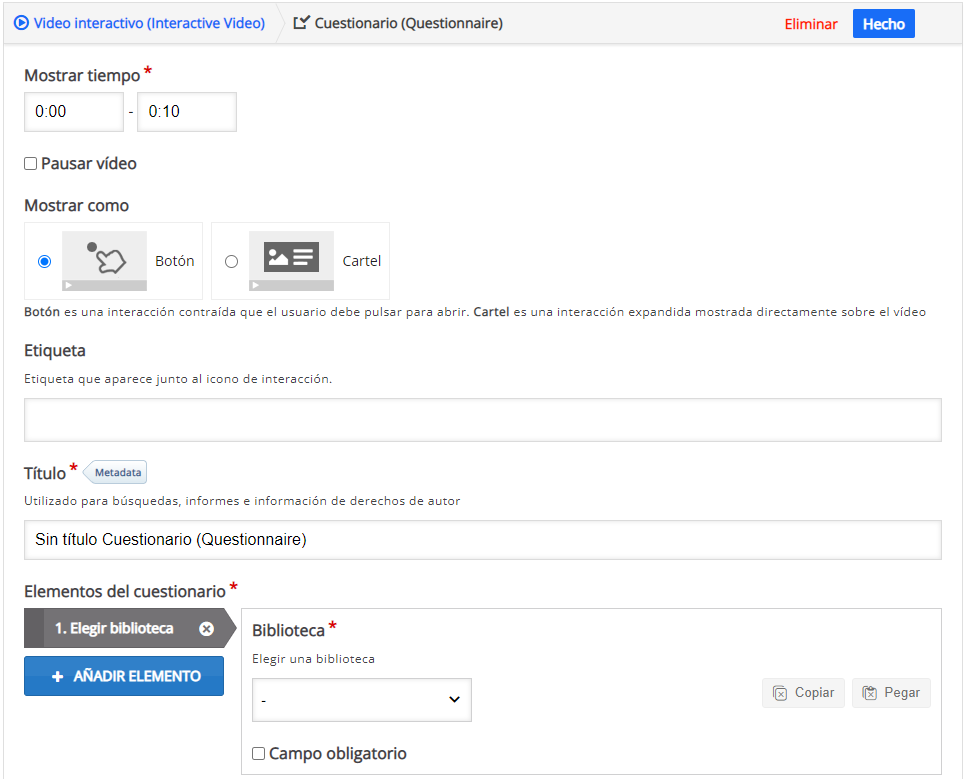The width and height of the screenshot is (966, 779).
Task: Enable the Pausar vídeo checkbox
Action: [x=31, y=164]
